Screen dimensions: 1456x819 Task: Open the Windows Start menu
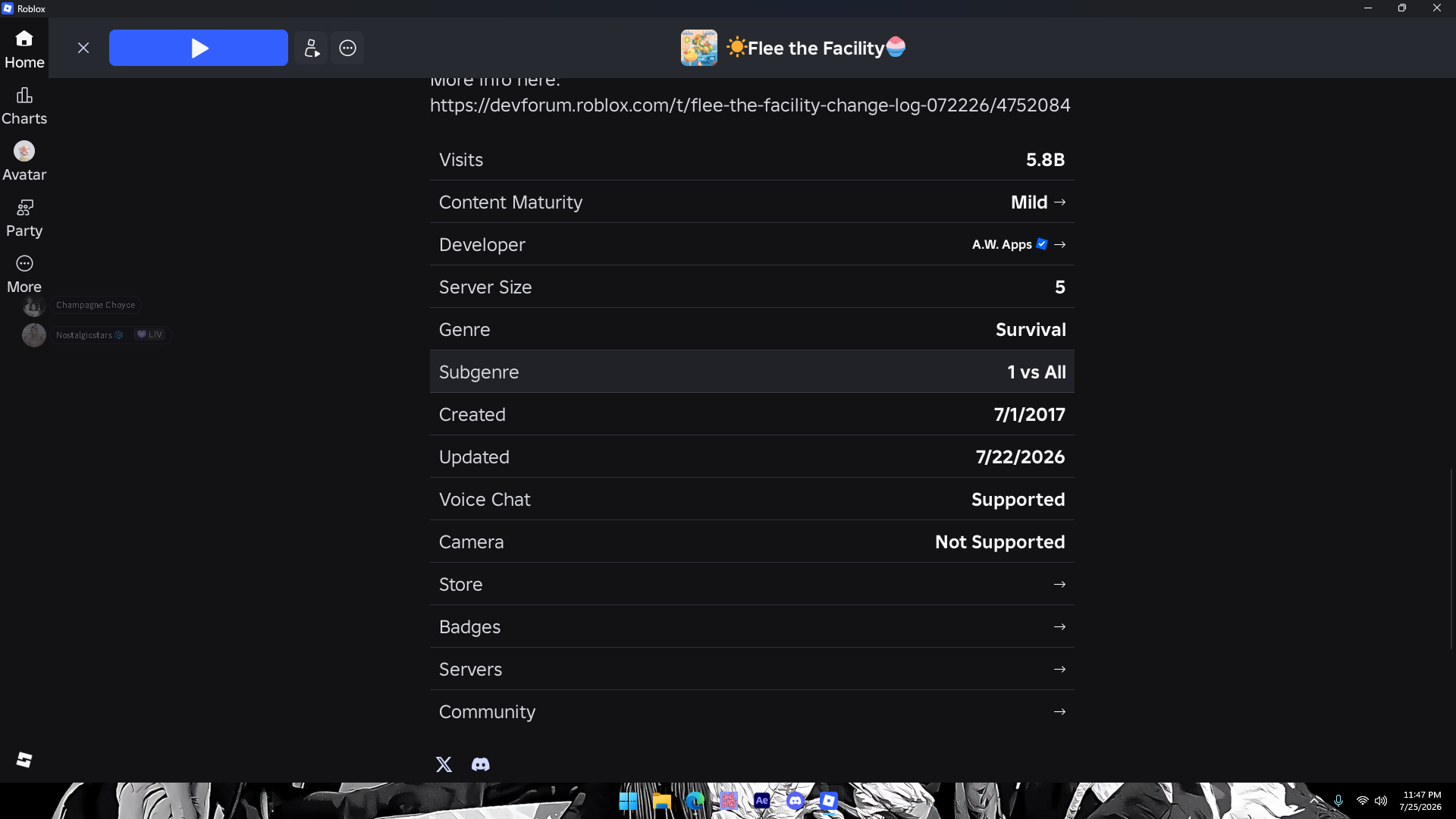pos(628,801)
